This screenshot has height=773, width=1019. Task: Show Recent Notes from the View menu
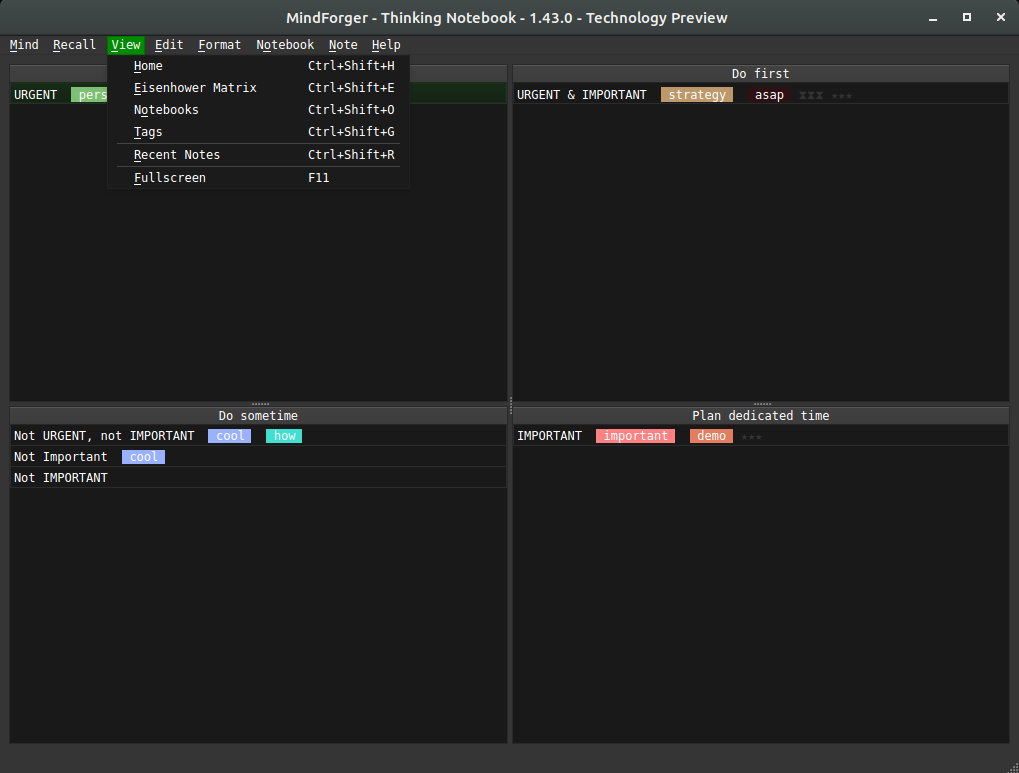pyautogui.click(x=177, y=155)
